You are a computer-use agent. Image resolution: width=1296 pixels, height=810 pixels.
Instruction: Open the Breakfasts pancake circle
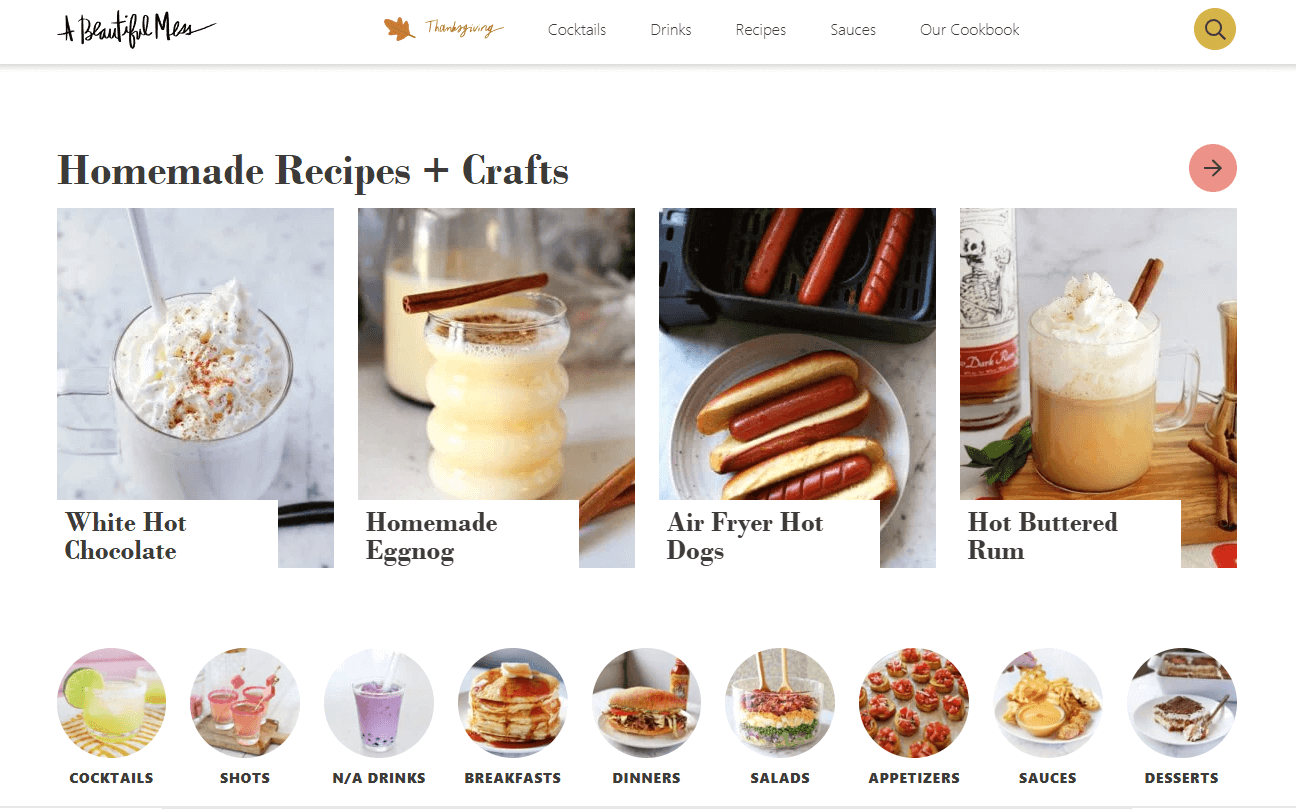[x=513, y=703]
